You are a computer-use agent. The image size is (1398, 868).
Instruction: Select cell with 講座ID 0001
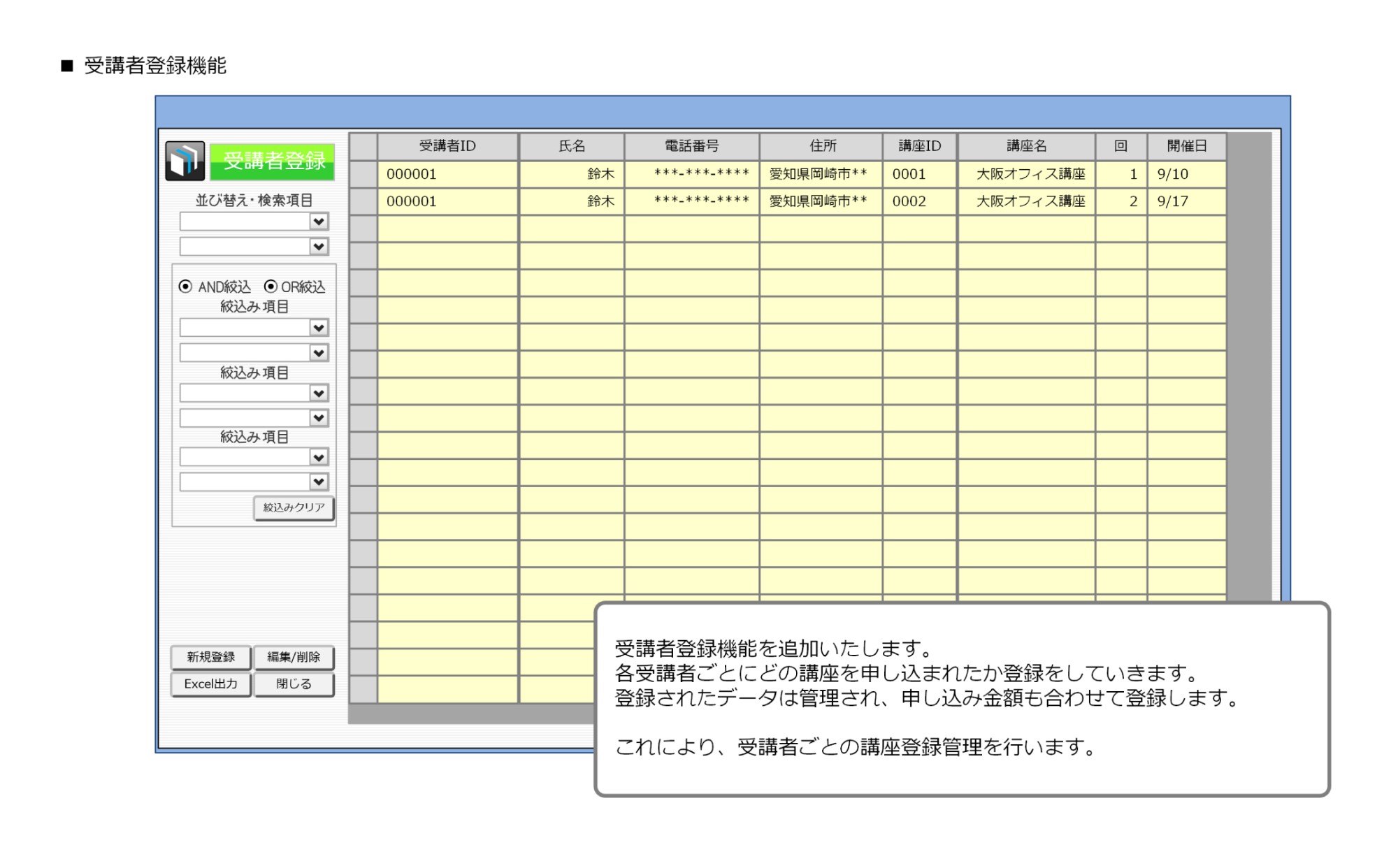pos(920,175)
